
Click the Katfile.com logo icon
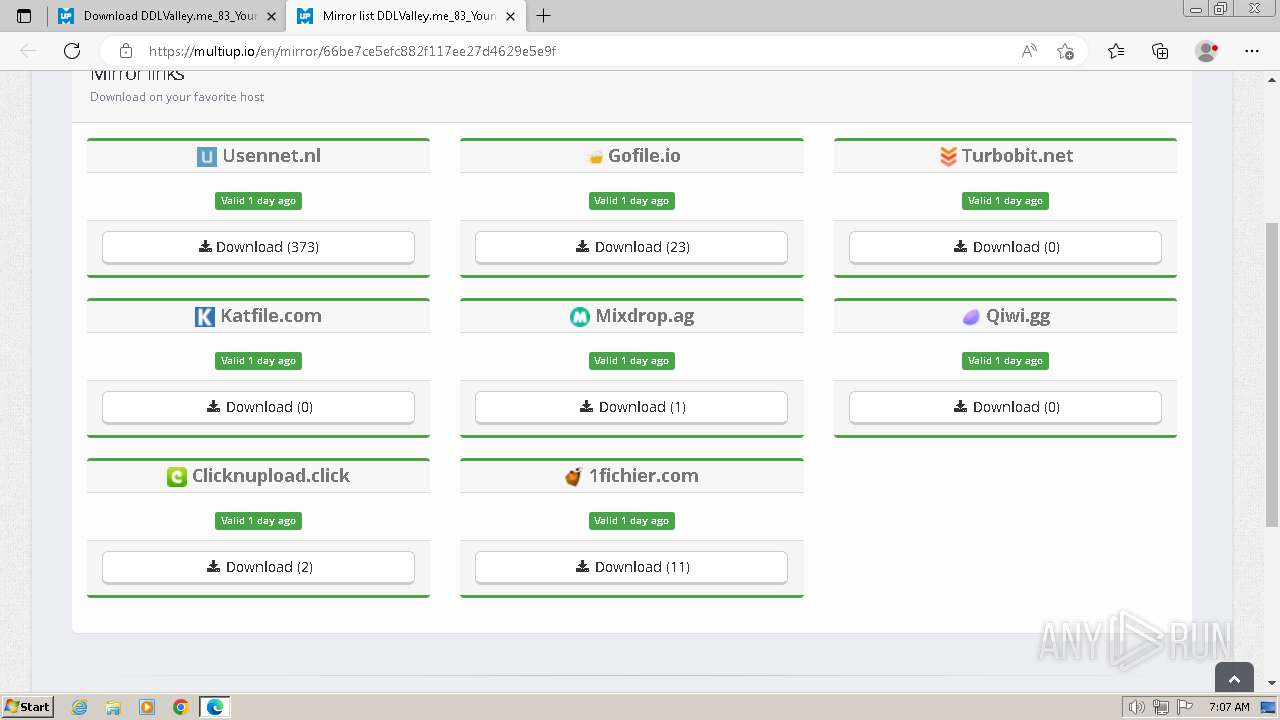point(204,316)
